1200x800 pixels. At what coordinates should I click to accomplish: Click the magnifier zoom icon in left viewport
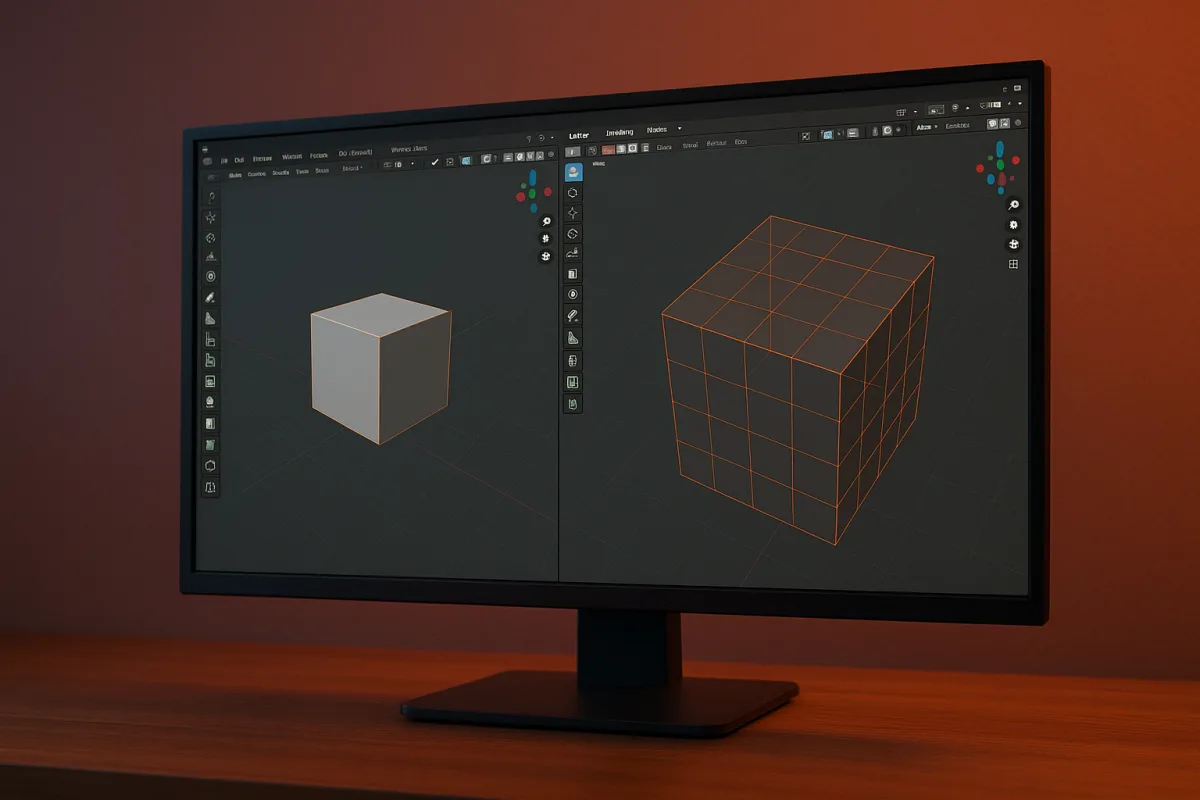click(546, 221)
